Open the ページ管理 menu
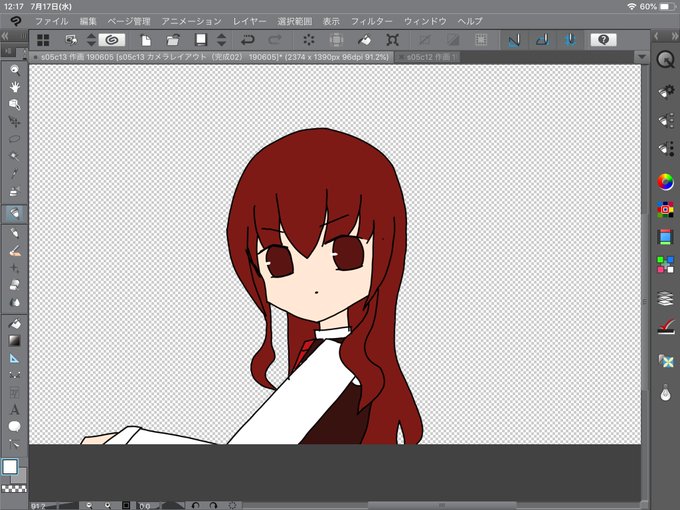This screenshot has width=680, height=510. (129, 21)
